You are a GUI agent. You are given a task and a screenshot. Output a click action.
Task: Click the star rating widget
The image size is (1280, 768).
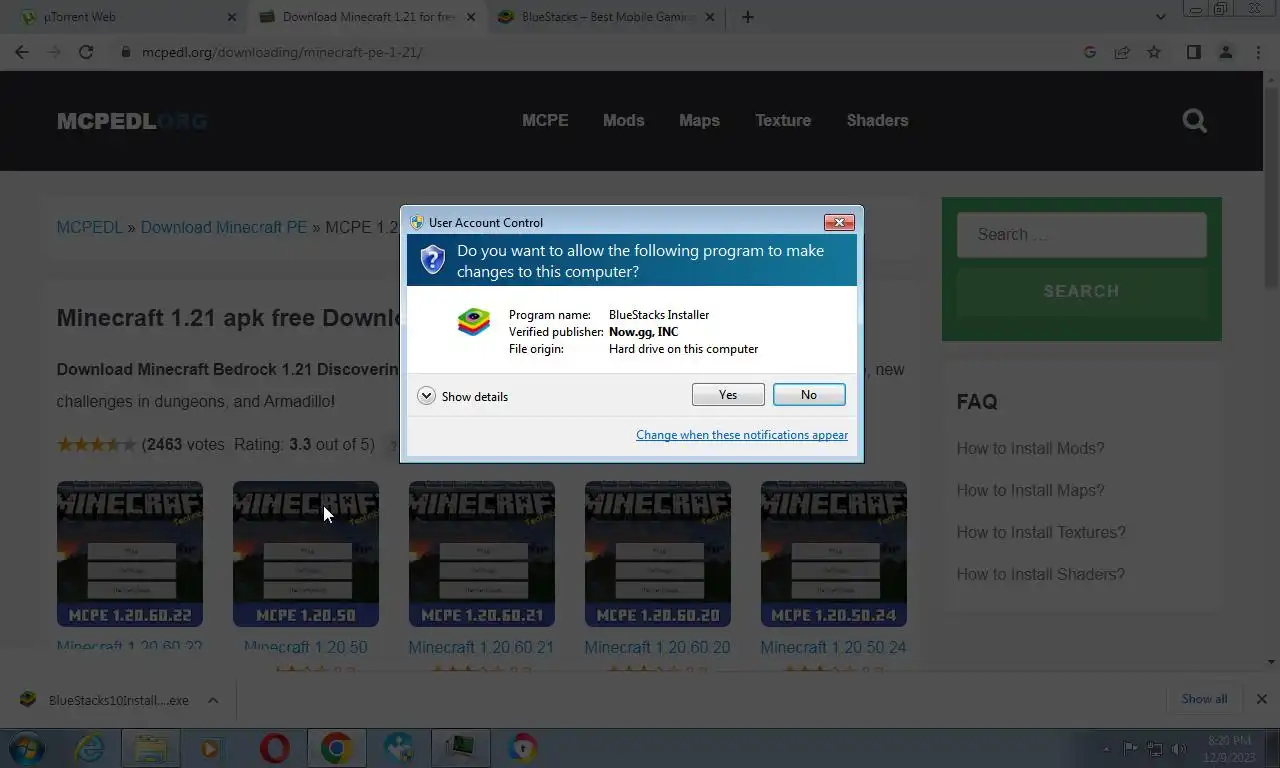pyautogui.click(x=97, y=444)
